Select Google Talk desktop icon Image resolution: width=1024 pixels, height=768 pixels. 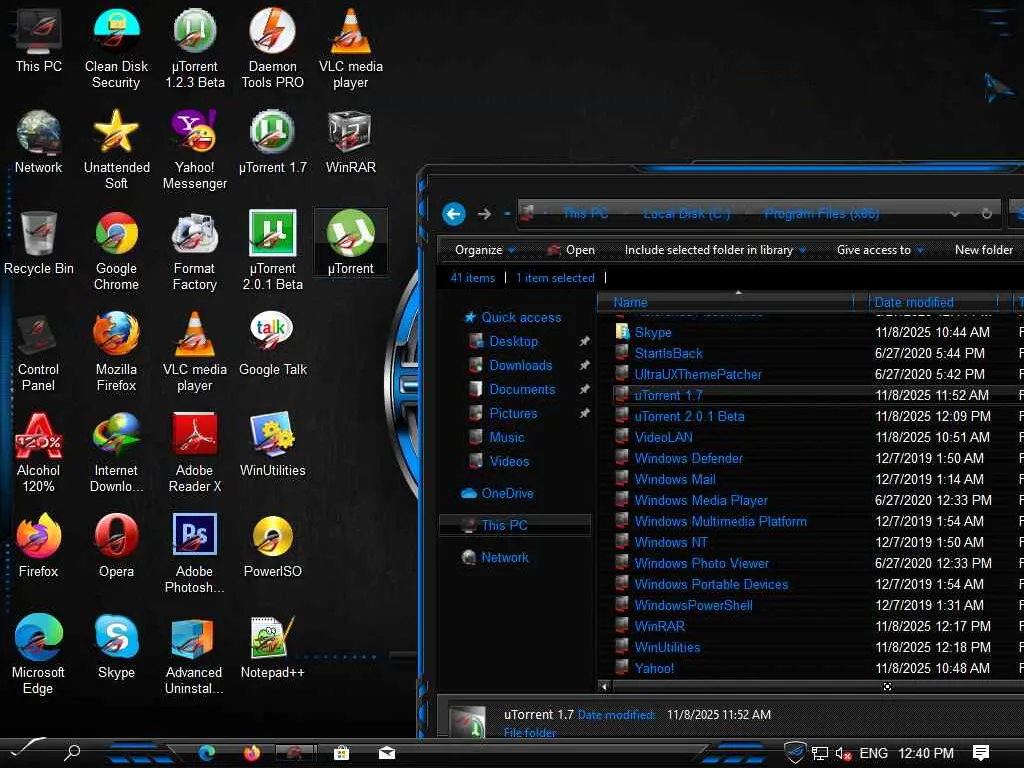[x=272, y=344]
